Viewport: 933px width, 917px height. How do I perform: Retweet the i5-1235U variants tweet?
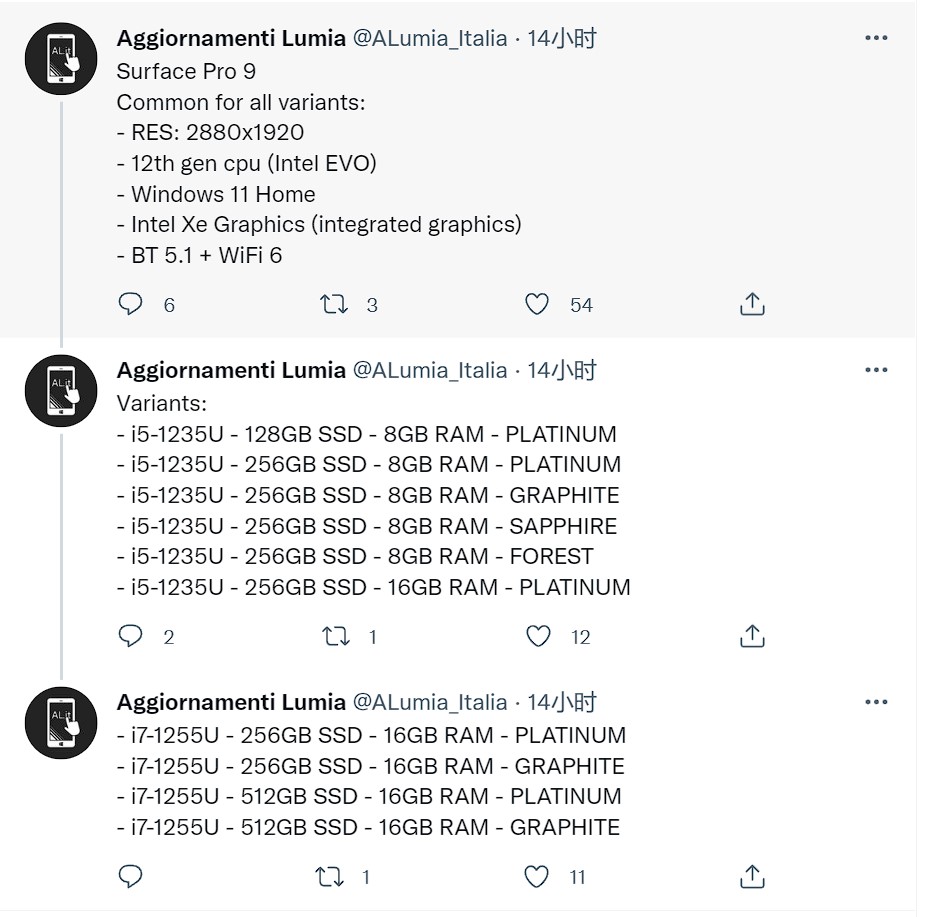[x=336, y=636]
